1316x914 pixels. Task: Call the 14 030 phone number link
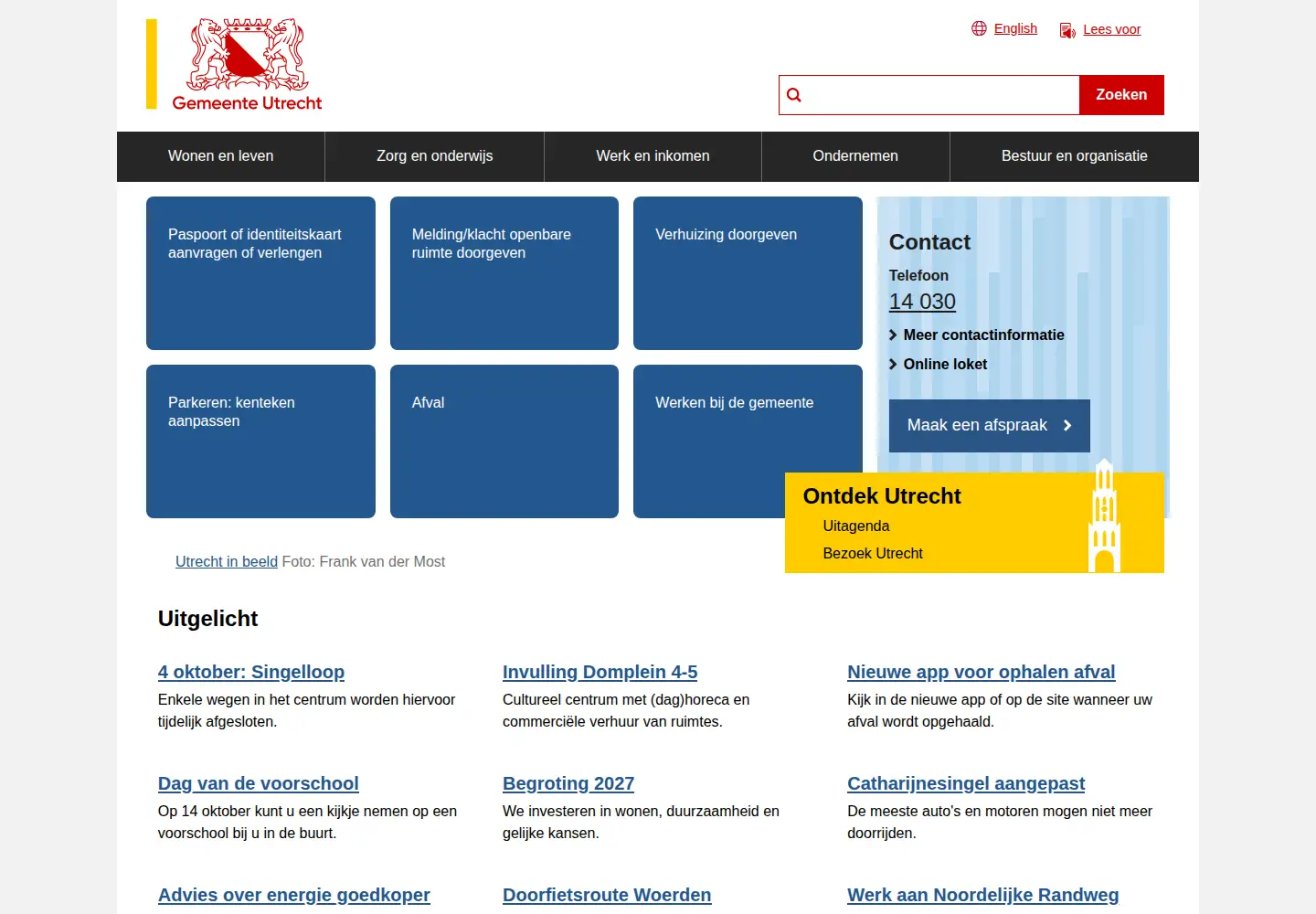click(922, 302)
